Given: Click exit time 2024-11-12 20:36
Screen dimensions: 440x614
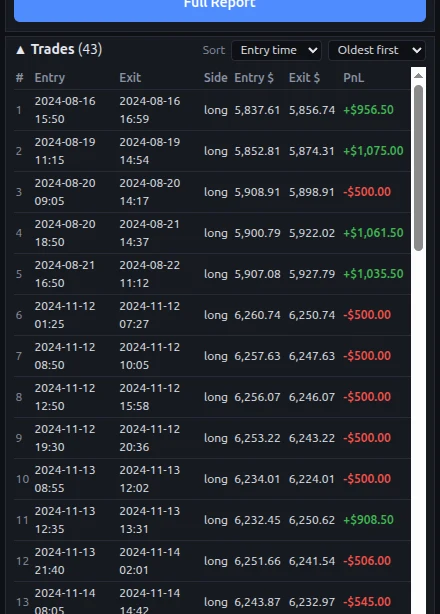Looking at the screenshot, I should click(150, 438).
